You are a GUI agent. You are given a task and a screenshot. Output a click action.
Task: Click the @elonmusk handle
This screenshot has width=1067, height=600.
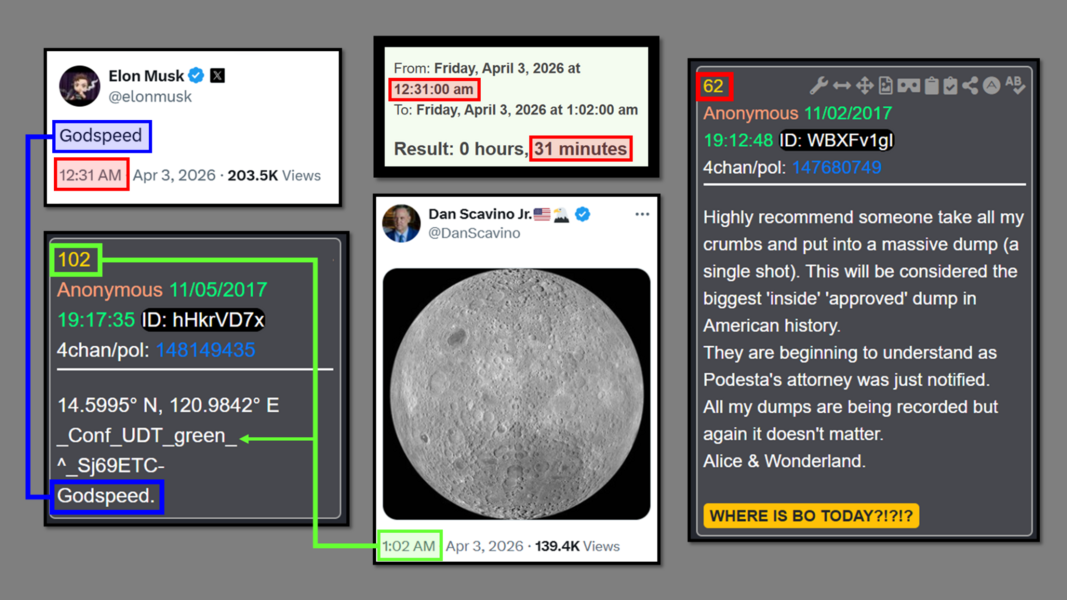pos(150,97)
